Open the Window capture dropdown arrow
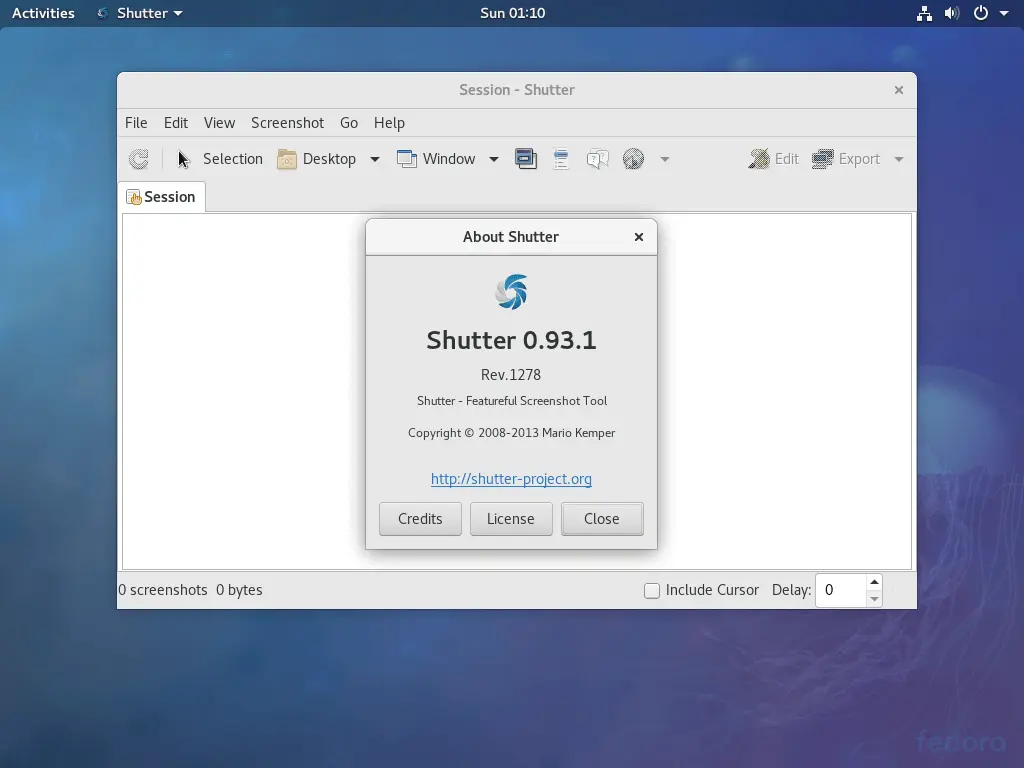The image size is (1024, 768). 494,159
